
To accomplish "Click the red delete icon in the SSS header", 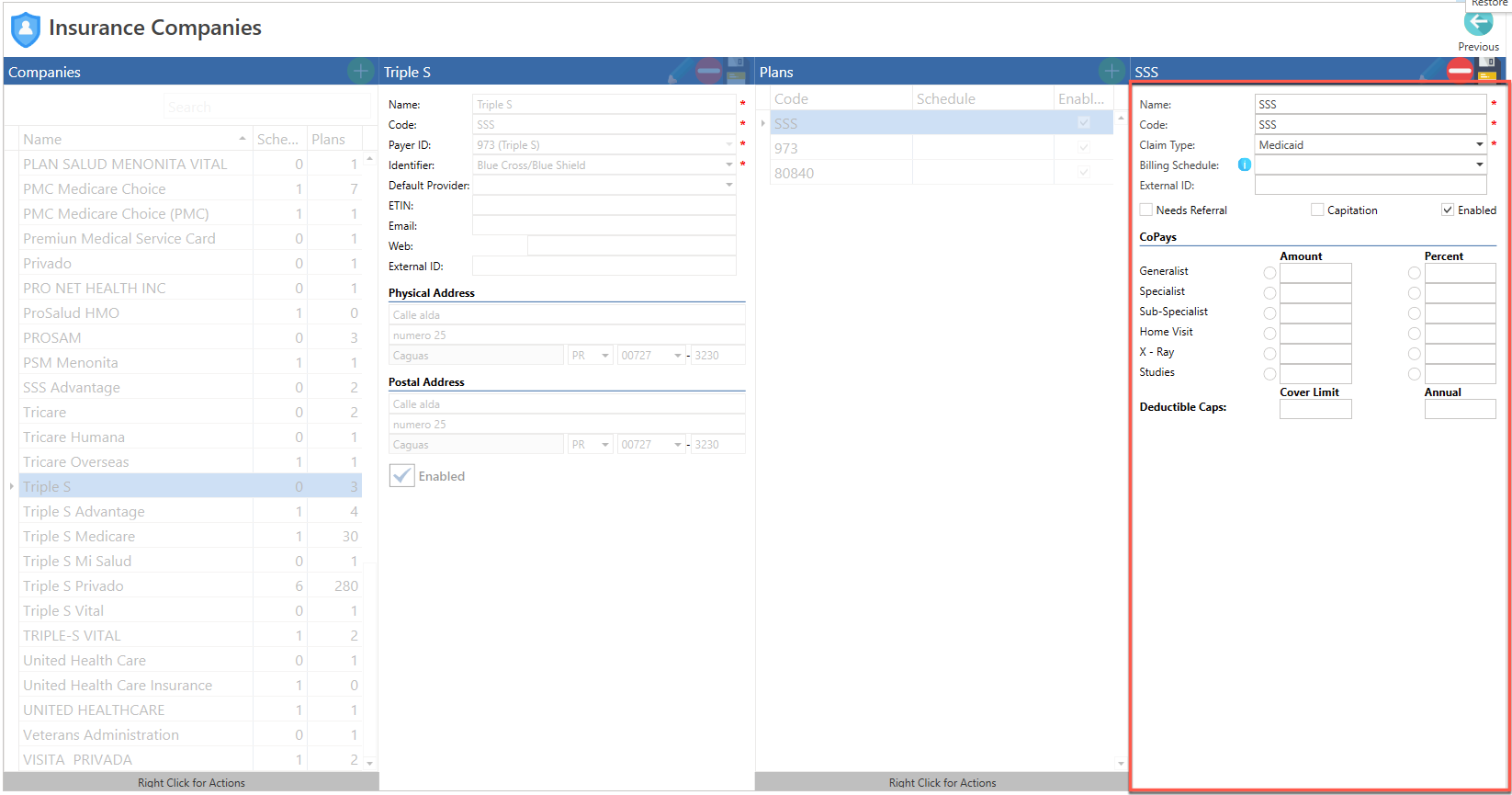I will [1460, 71].
